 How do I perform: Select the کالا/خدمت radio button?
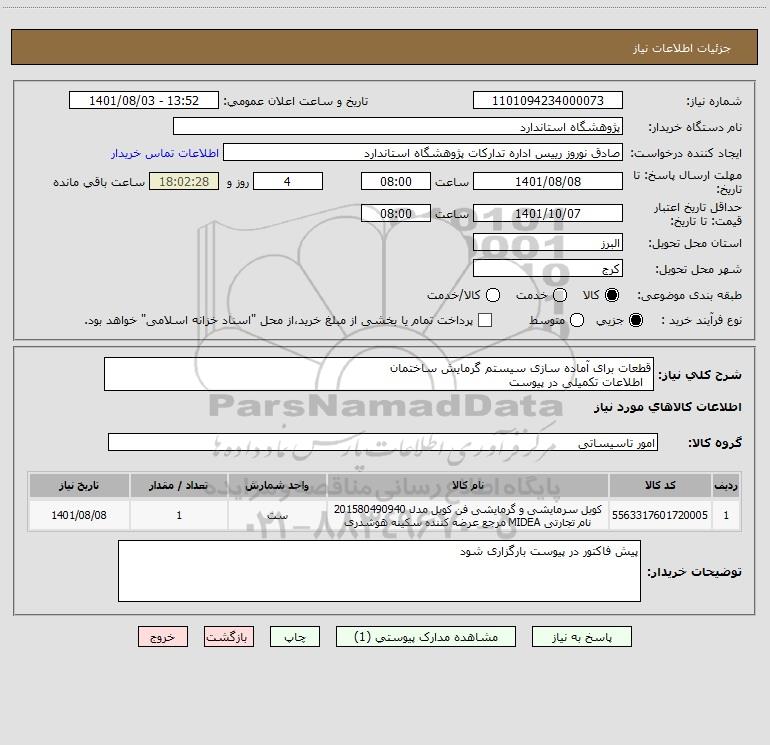click(493, 295)
